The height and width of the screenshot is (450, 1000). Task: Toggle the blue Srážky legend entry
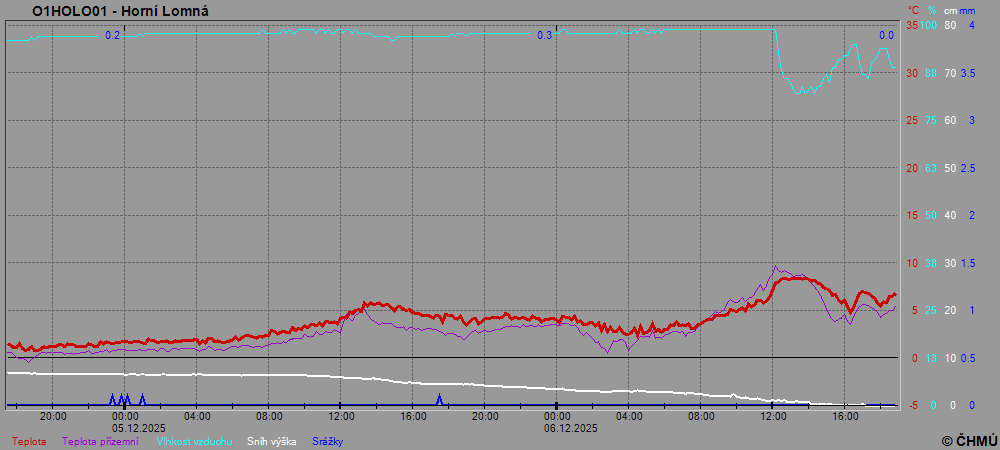pyautogui.click(x=327, y=440)
